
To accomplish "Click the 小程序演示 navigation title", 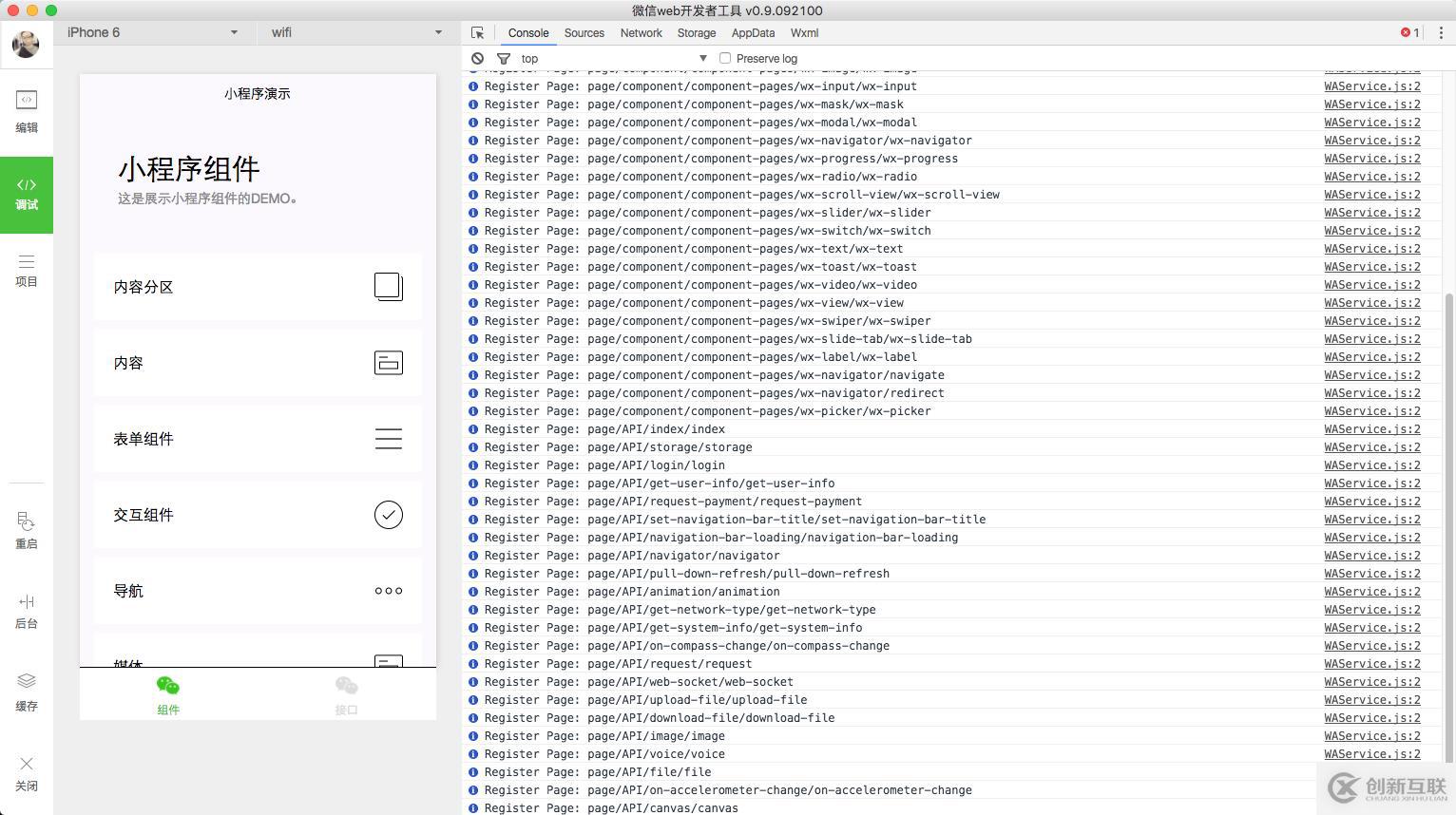I will (258, 94).
